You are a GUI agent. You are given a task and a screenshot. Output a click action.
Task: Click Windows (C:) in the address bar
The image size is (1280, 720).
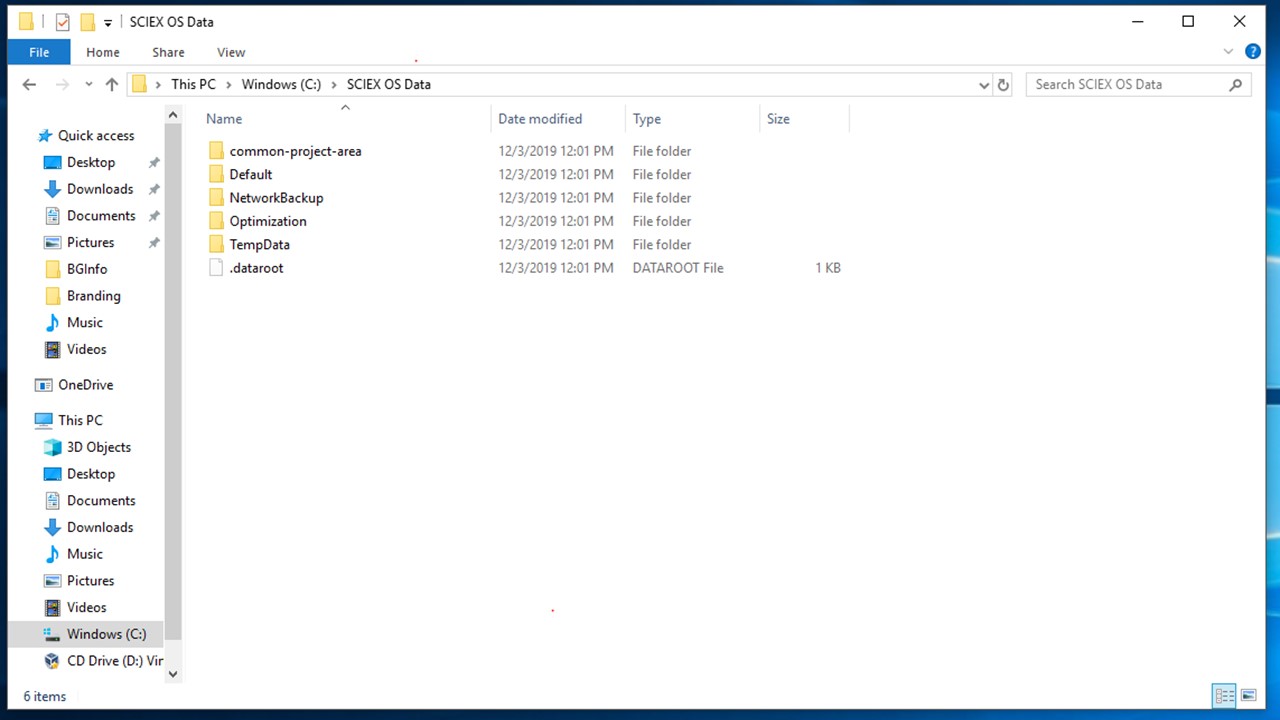coord(281,85)
